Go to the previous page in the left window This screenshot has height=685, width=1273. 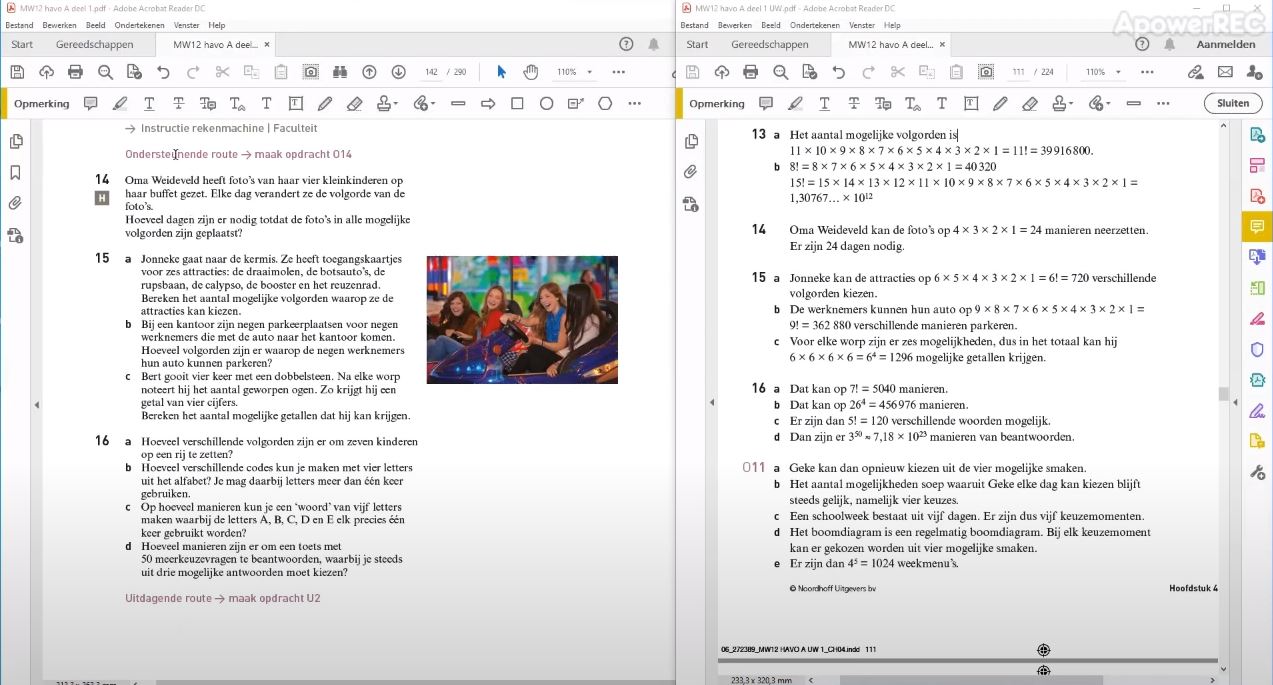(x=369, y=72)
